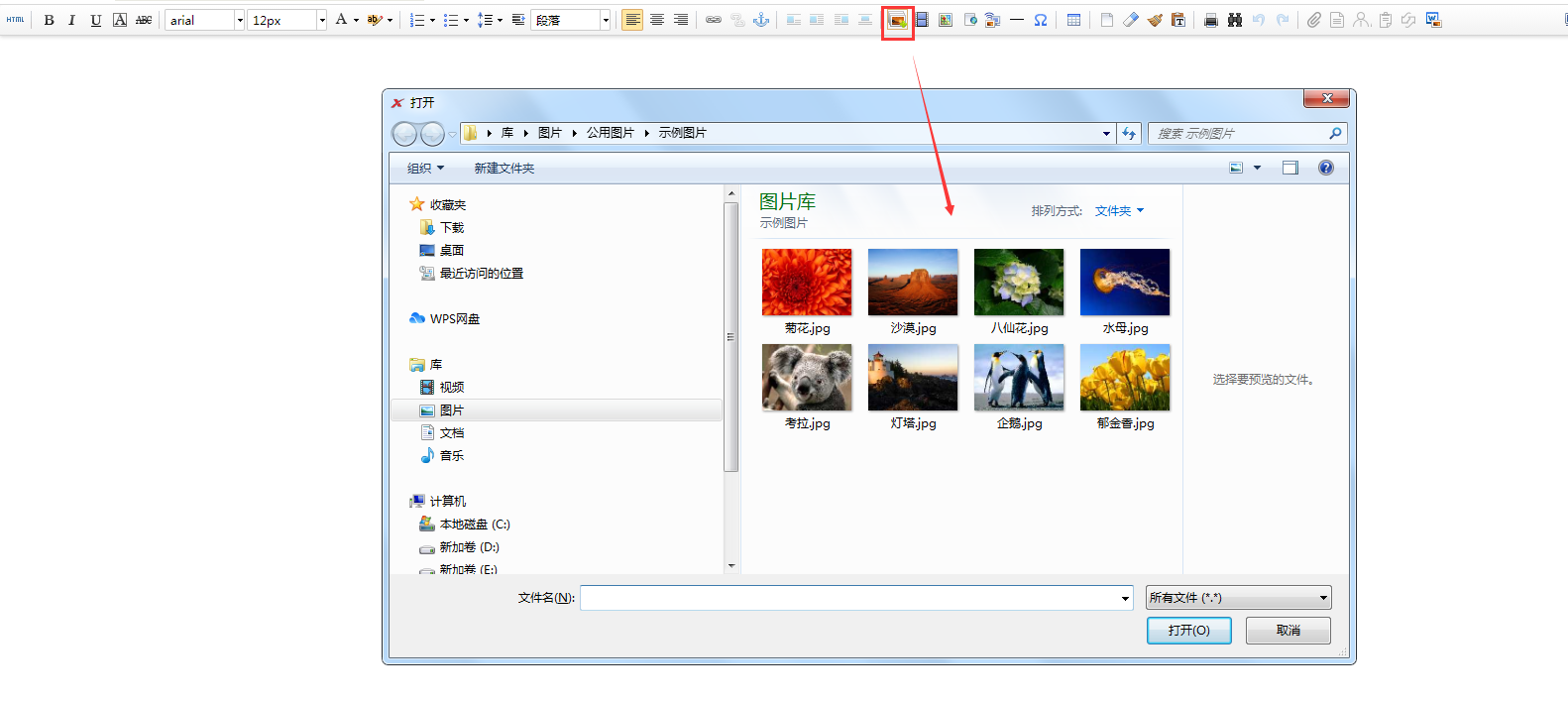Switch to HTML source mode
This screenshot has width=1568, height=702.
pos(16,20)
